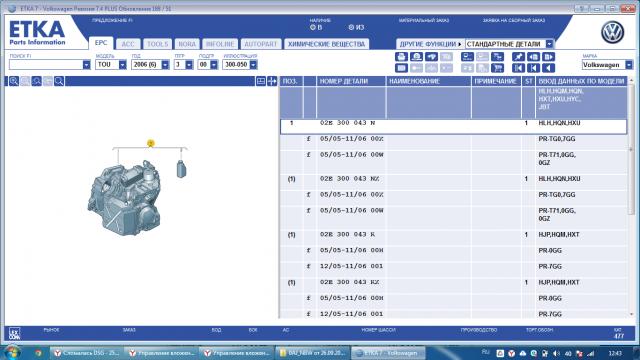
Task: Click the shopping cart order icon
Action: (498, 68)
